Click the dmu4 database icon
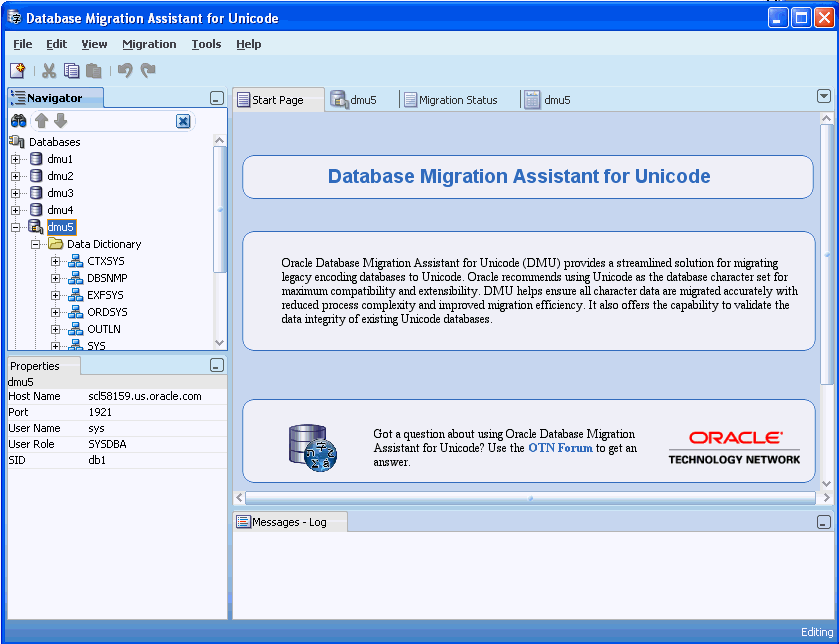 [36, 210]
